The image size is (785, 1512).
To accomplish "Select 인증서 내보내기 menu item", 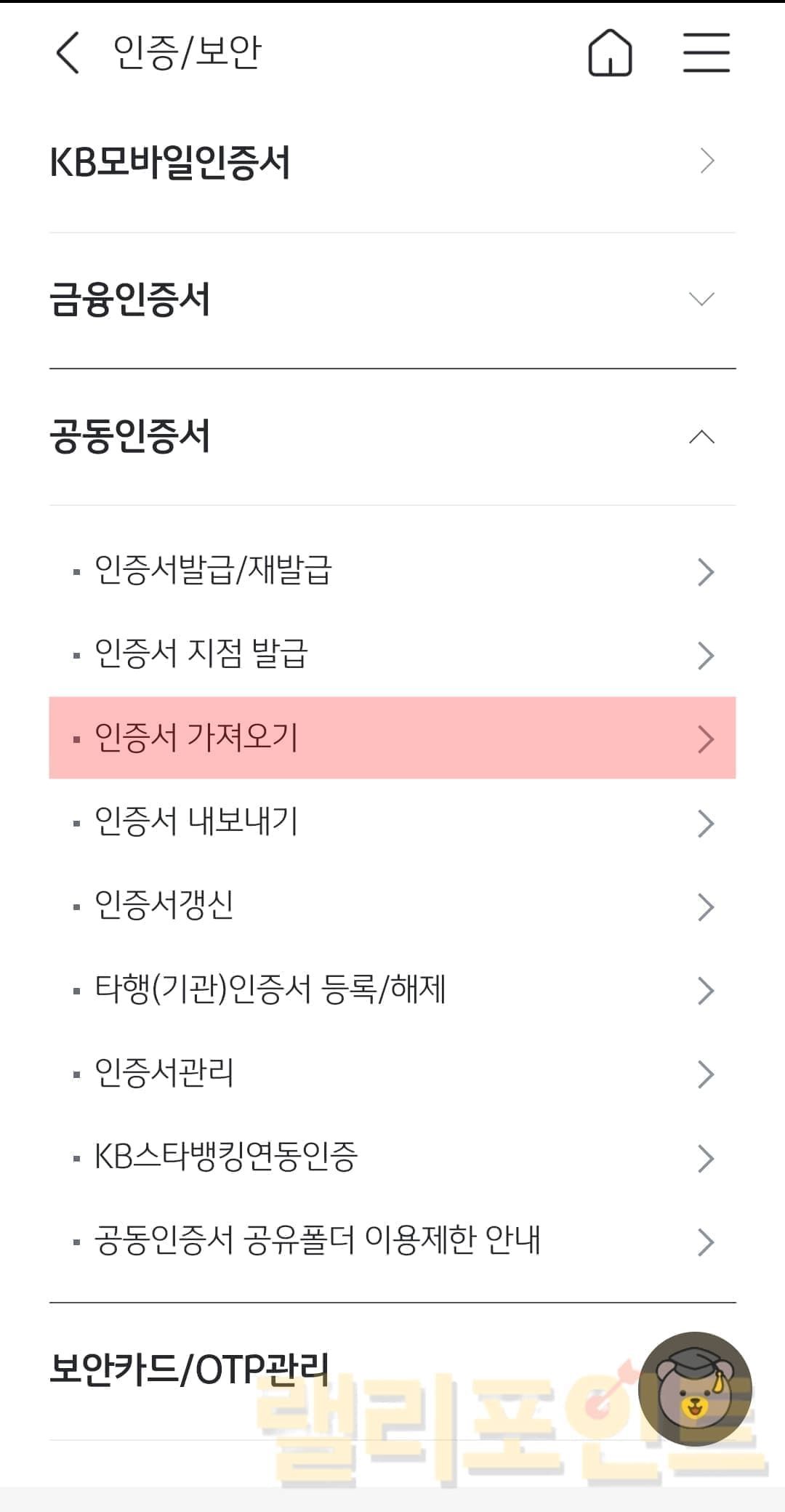I will (x=196, y=822).
